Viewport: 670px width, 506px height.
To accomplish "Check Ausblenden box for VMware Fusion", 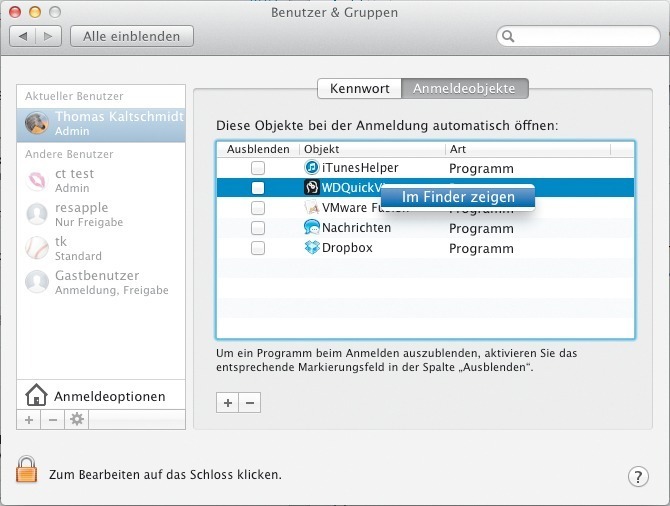I will 258,208.
